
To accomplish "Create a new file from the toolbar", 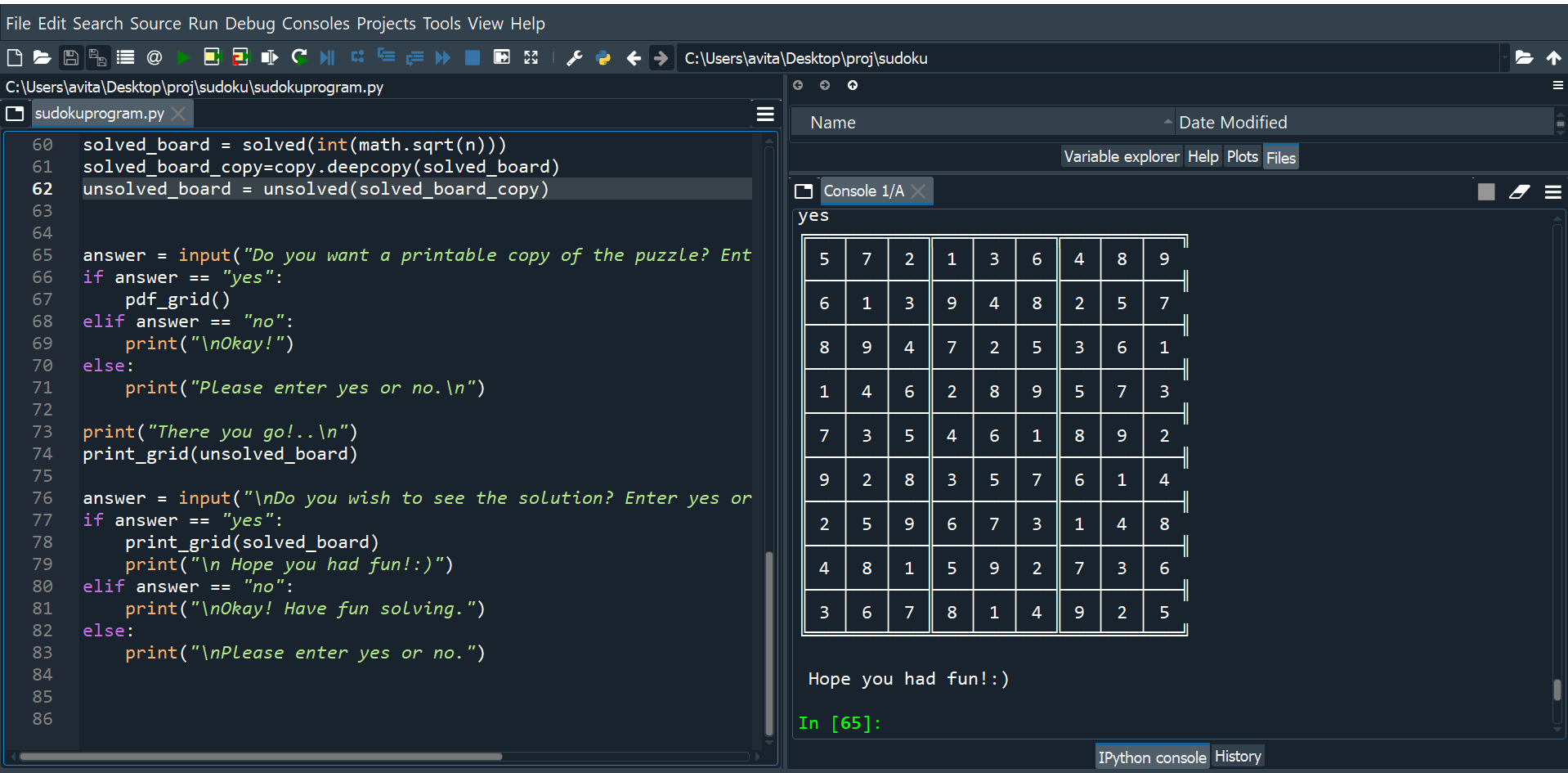I will pyautogui.click(x=15, y=57).
